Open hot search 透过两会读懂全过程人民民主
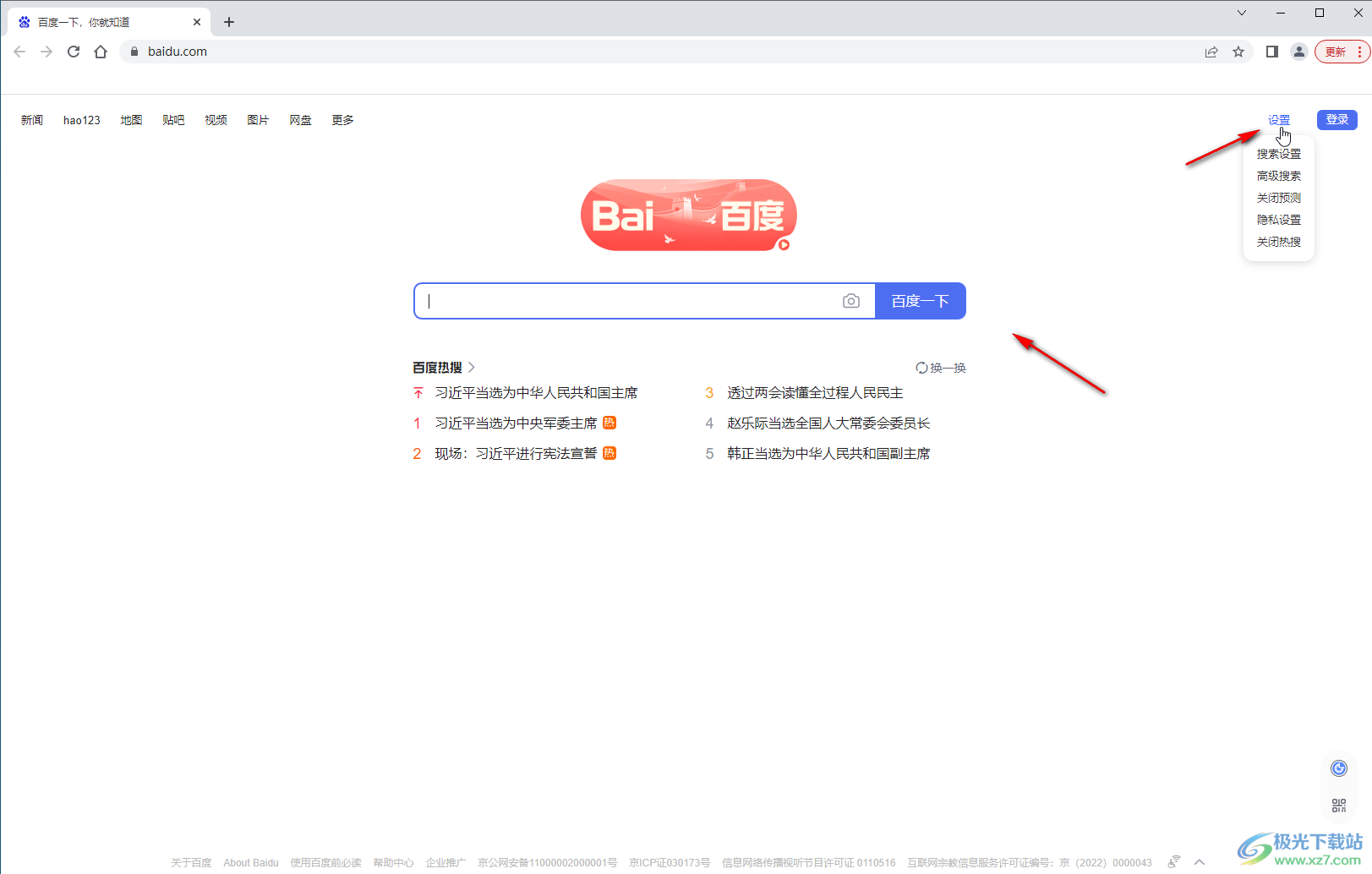1372x874 pixels. pos(815,393)
